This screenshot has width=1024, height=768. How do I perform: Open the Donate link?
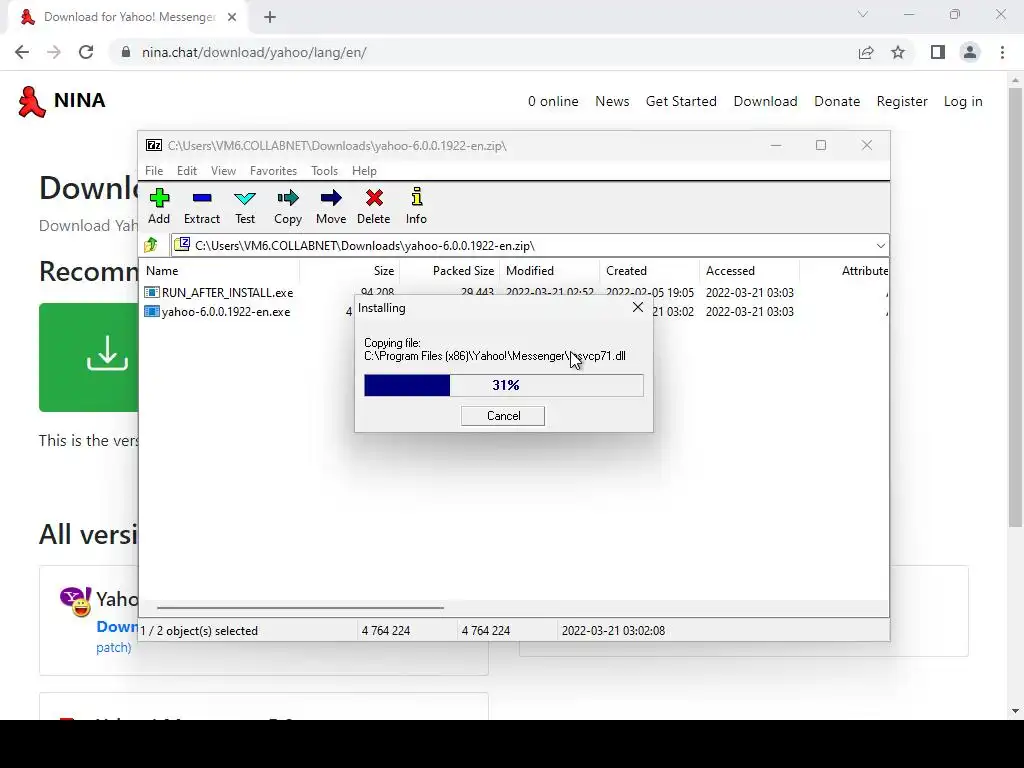837,101
